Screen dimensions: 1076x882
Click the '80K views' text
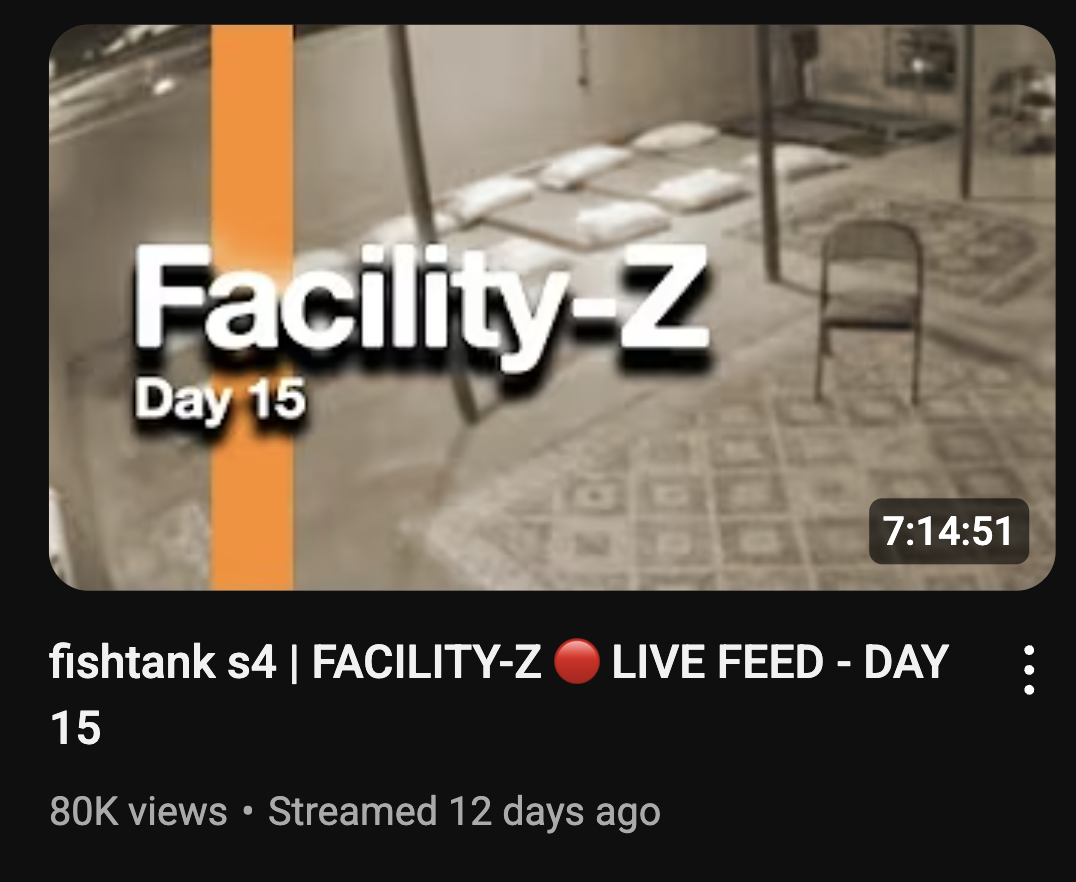coord(138,811)
